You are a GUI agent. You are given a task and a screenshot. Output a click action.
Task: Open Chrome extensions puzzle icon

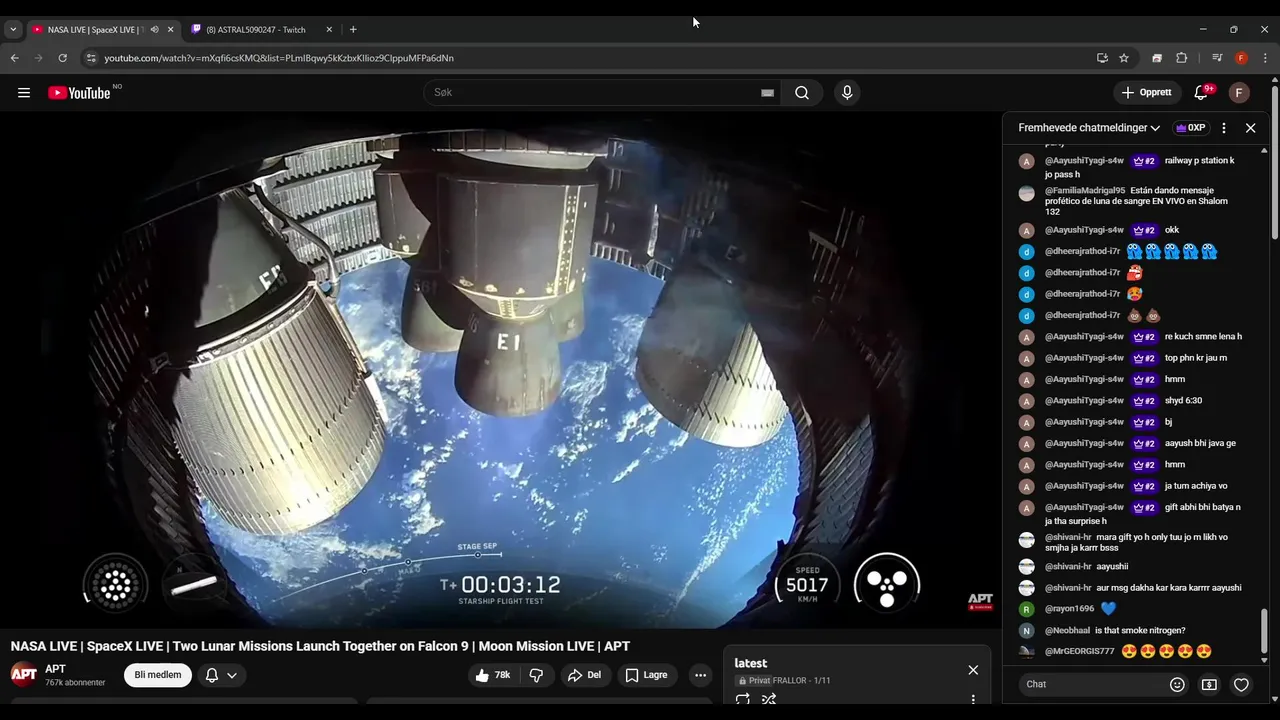[1181, 58]
